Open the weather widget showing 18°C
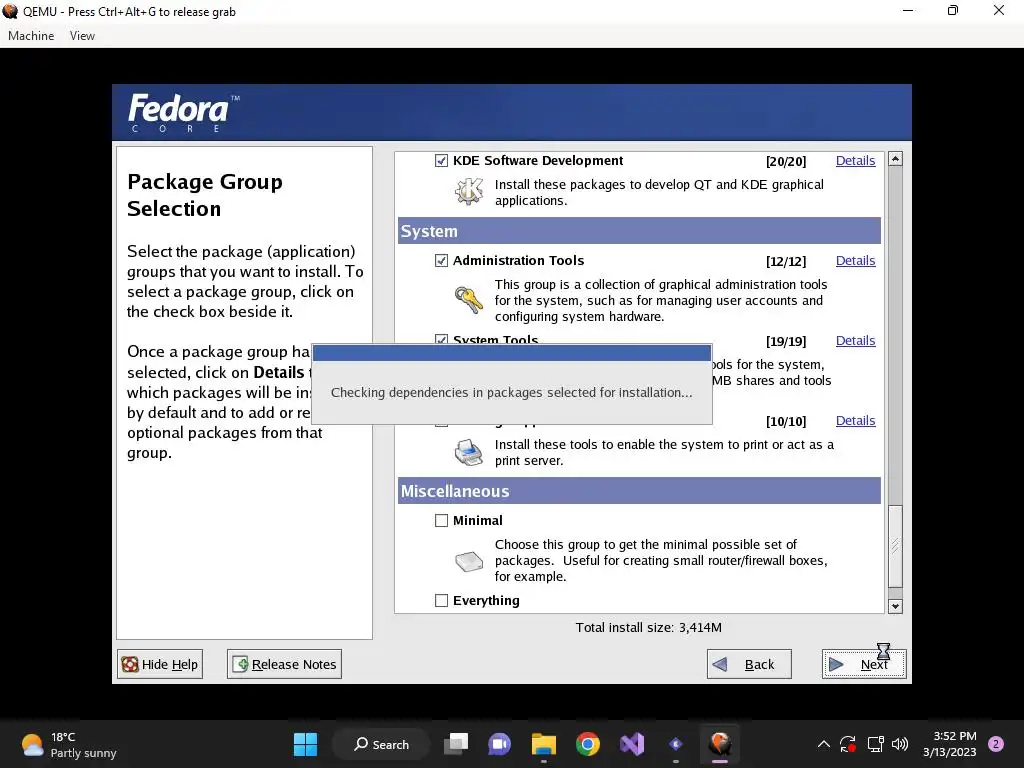The width and height of the screenshot is (1024, 768). tap(69, 744)
